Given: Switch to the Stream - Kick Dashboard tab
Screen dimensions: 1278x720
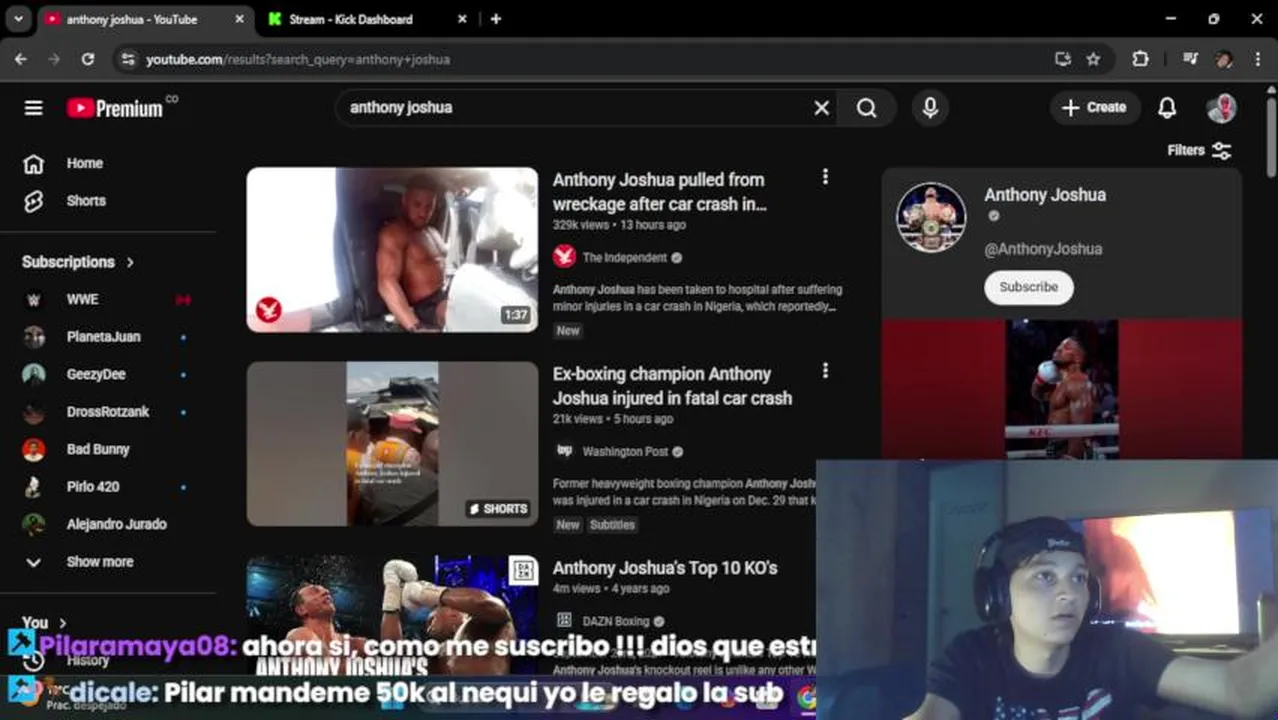Looking at the screenshot, I should pyautogui.click(x=350, y=19).
